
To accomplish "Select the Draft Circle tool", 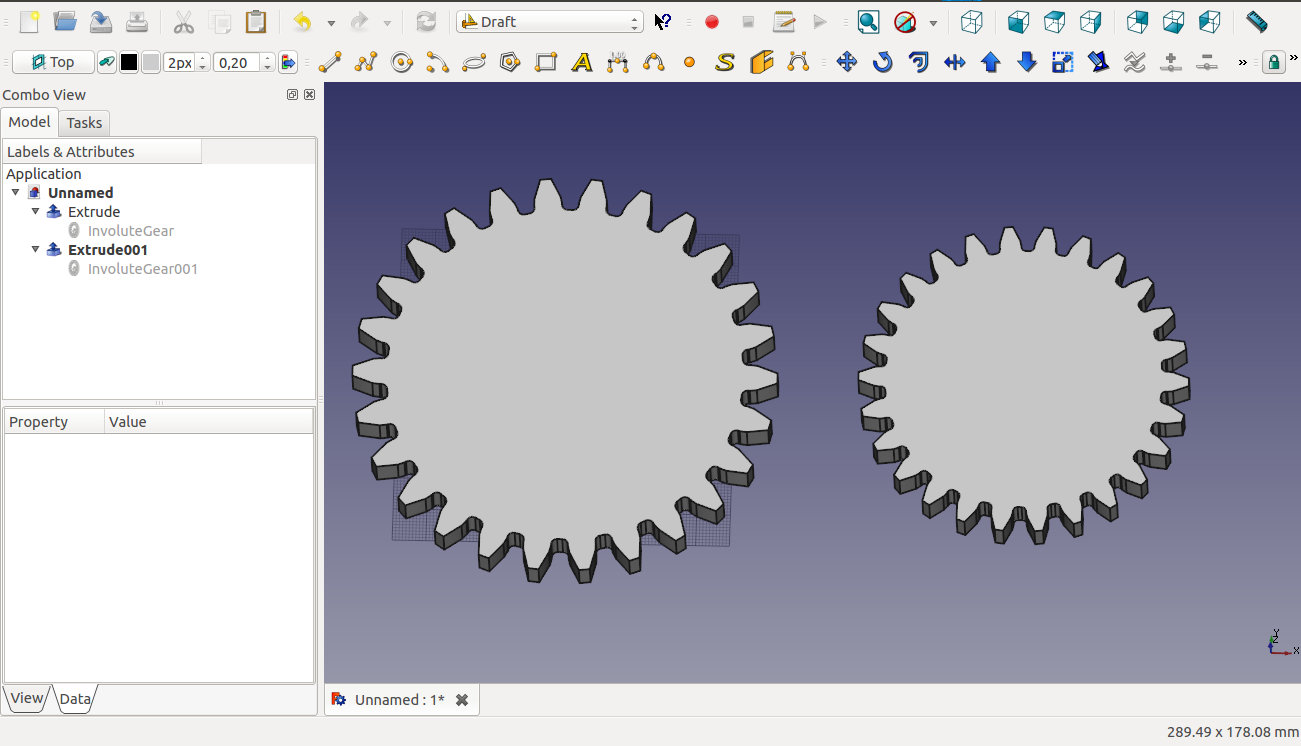I will [402, 63].
